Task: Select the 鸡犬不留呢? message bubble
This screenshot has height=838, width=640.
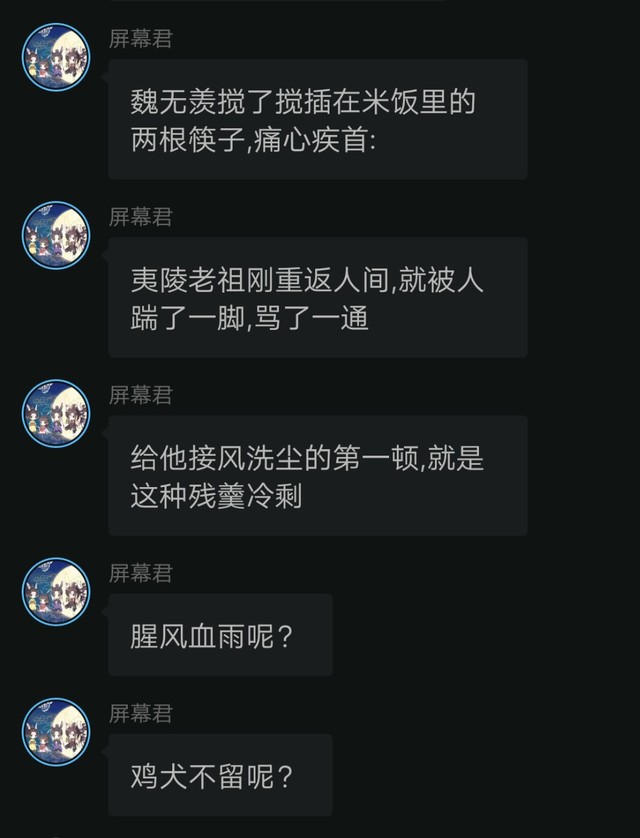Action: click(x=220, y=775)
